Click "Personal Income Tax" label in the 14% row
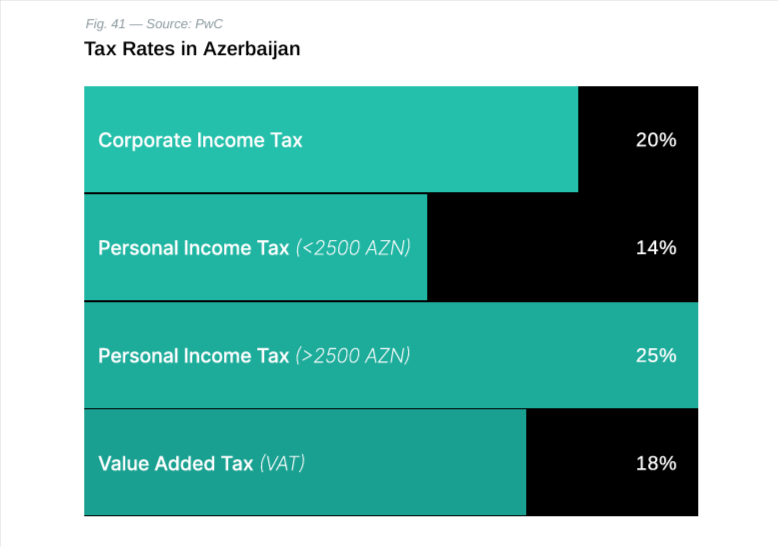Viewport: 778px width, 547px height. pos(193,248)
